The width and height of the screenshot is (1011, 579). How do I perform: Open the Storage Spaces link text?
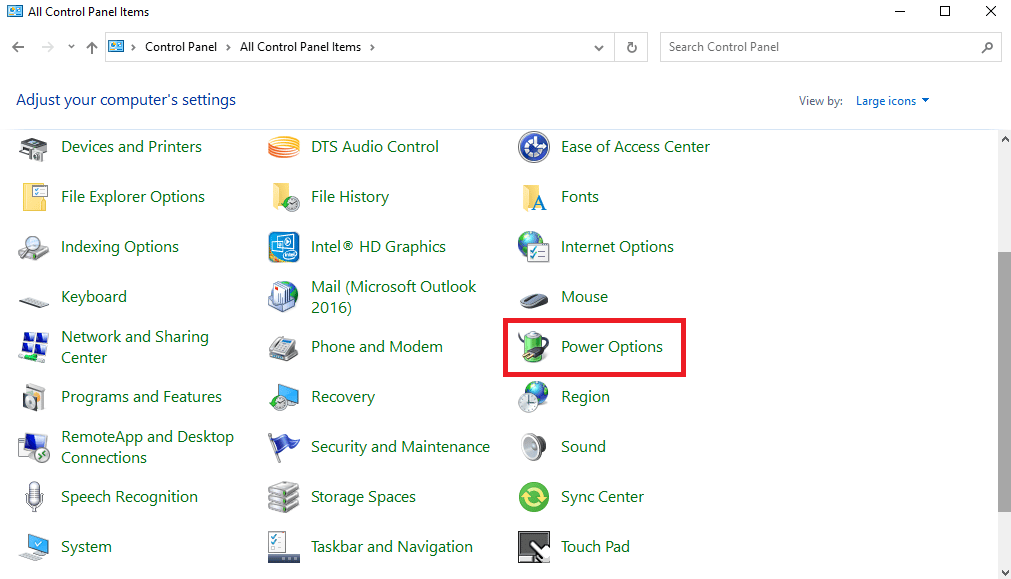tap(363, 497)
